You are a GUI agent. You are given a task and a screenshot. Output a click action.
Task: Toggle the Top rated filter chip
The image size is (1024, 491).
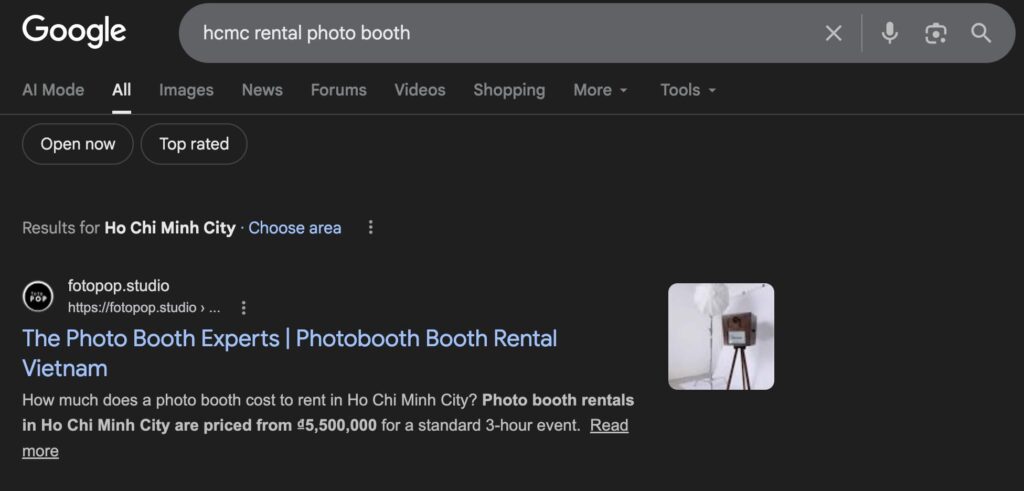pos(194,144)
